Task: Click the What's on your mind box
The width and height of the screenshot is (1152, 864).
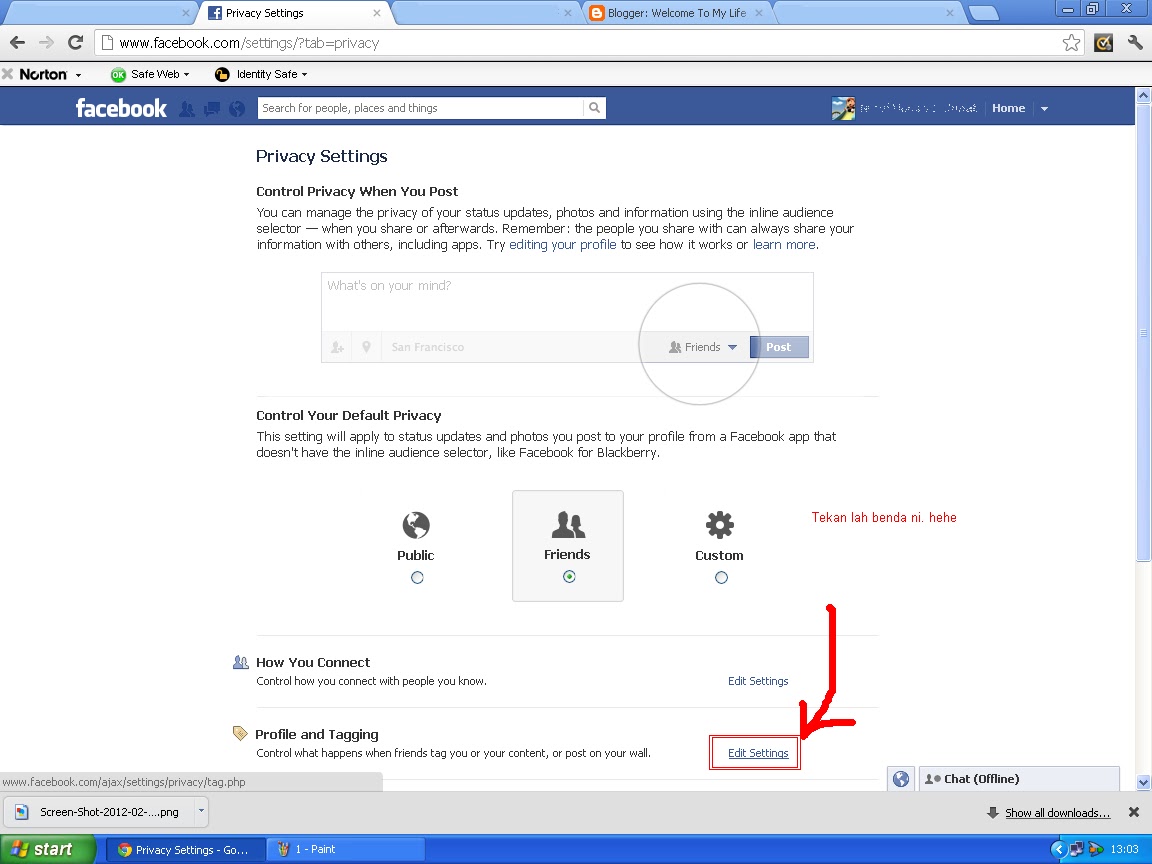Action: (567, 302)
